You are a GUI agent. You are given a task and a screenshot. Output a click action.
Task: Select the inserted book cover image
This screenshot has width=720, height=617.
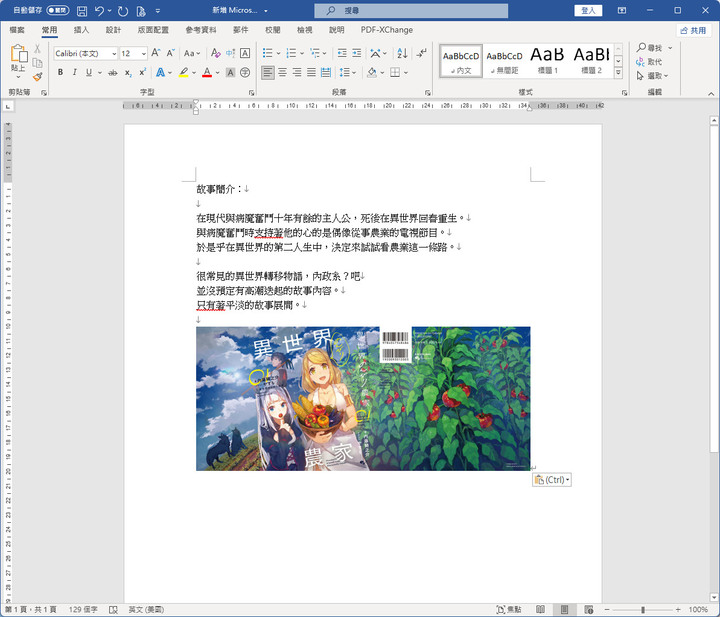[x=363, y=398]
